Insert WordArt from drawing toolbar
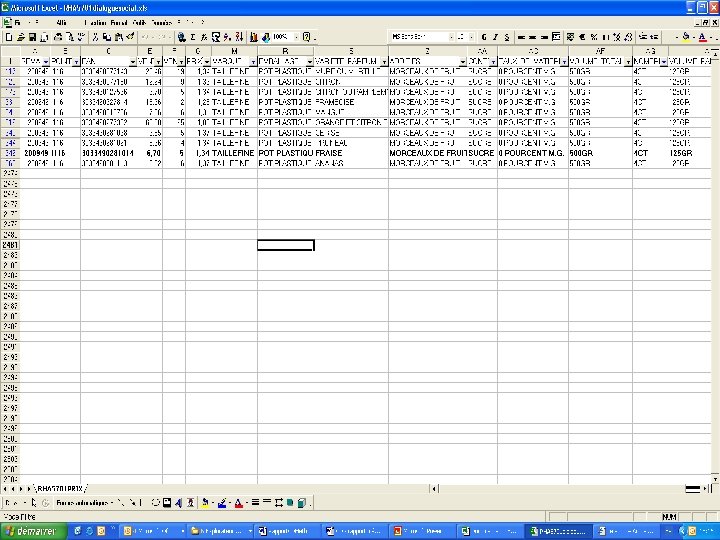The image size is (720, 540). pos(179,503)
